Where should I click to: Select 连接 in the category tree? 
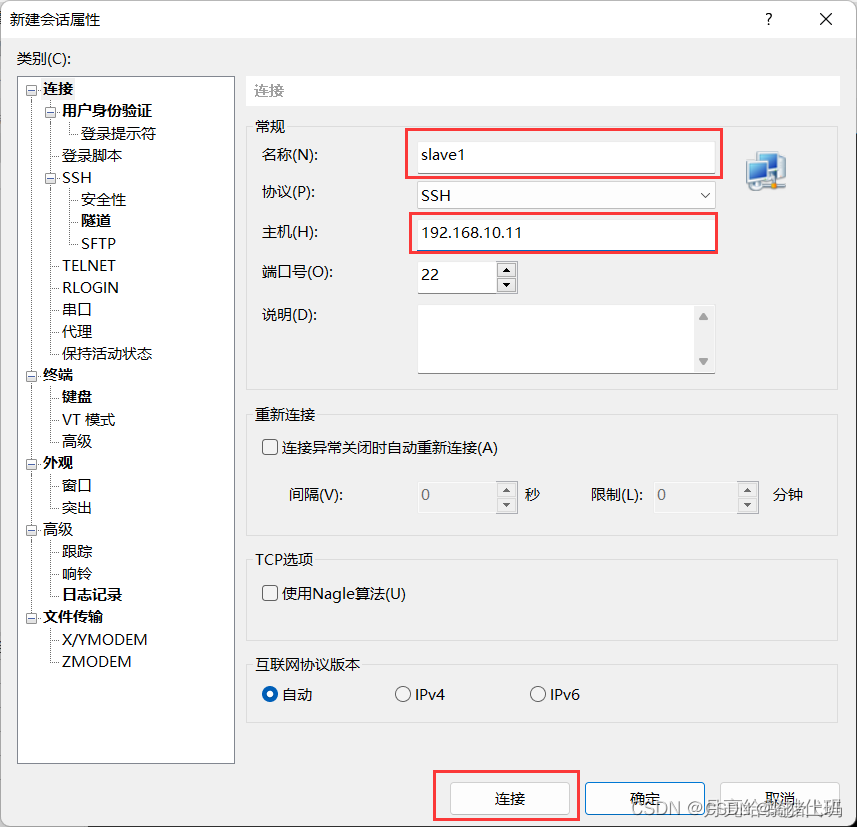pos(58,89)
